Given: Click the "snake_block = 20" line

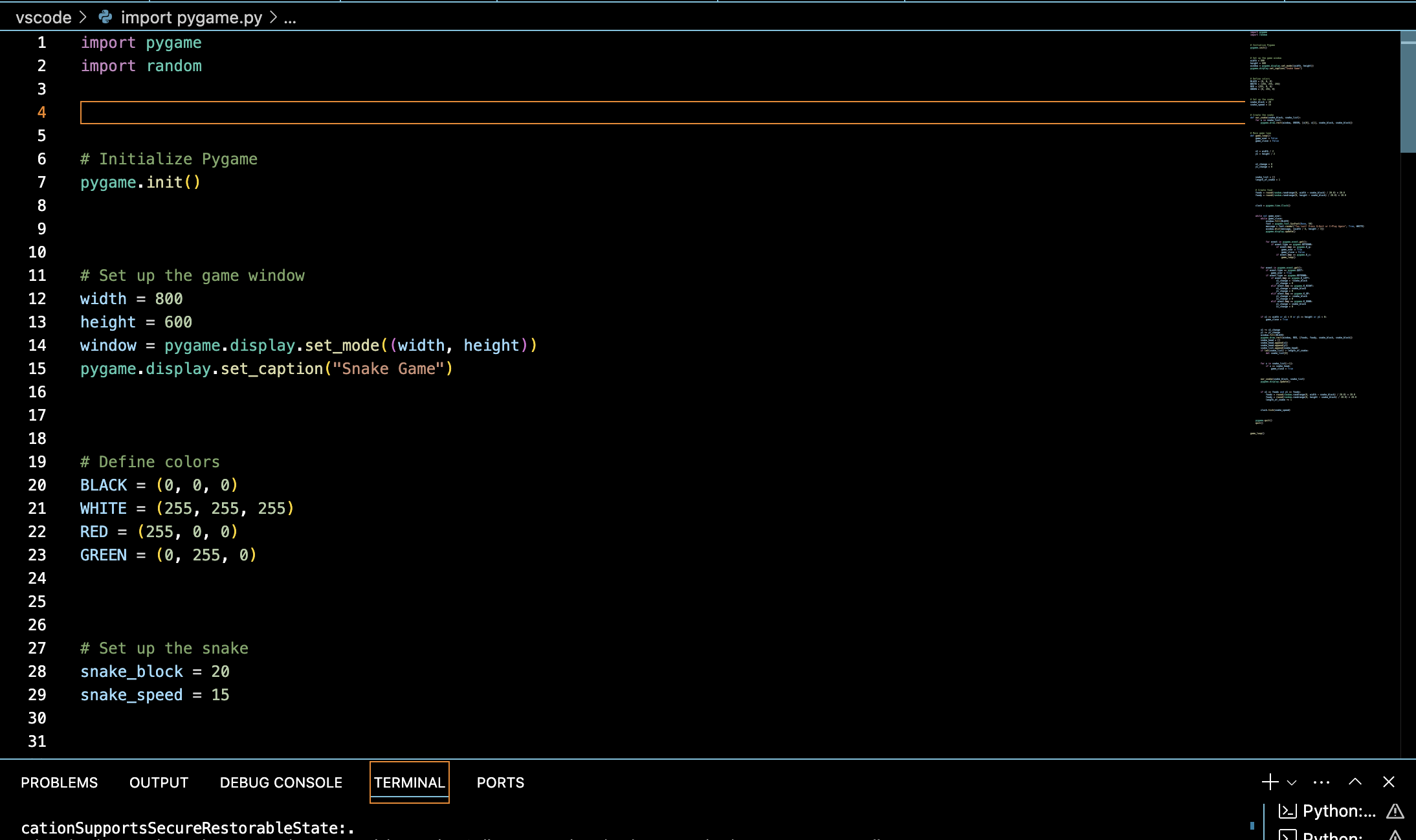Looking at the screenshot, I should (x=155, y=672).
